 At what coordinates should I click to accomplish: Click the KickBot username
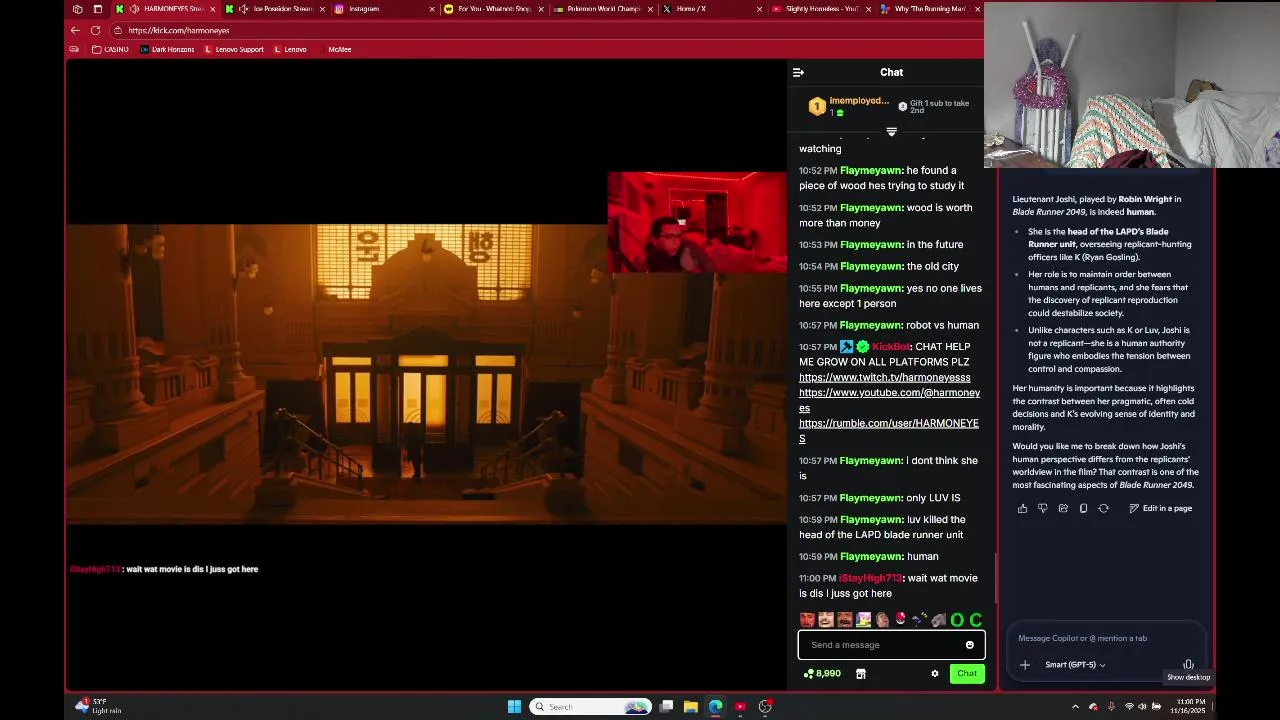tap(891, 347)
